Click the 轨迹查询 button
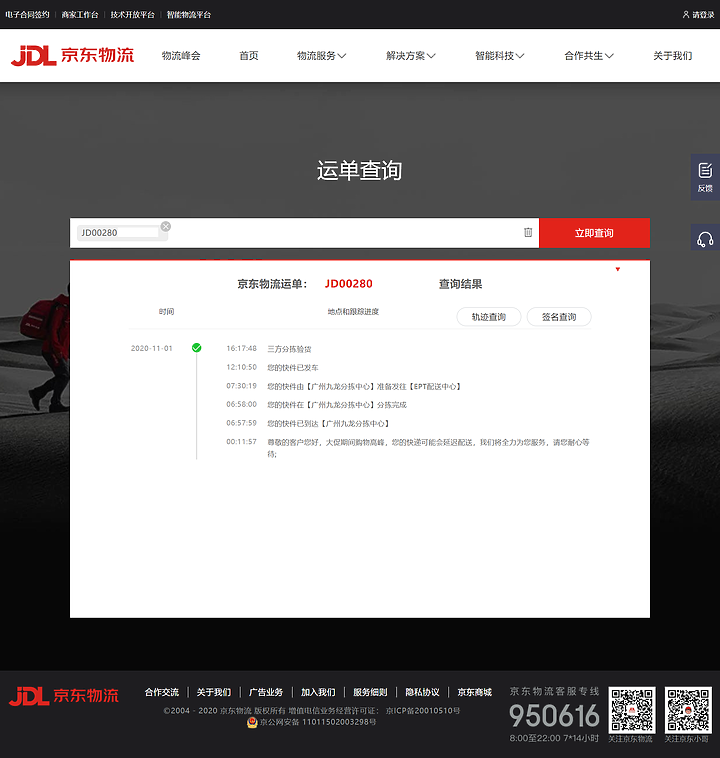The height and width of the screenshot is (758, 720). point(489,317)
